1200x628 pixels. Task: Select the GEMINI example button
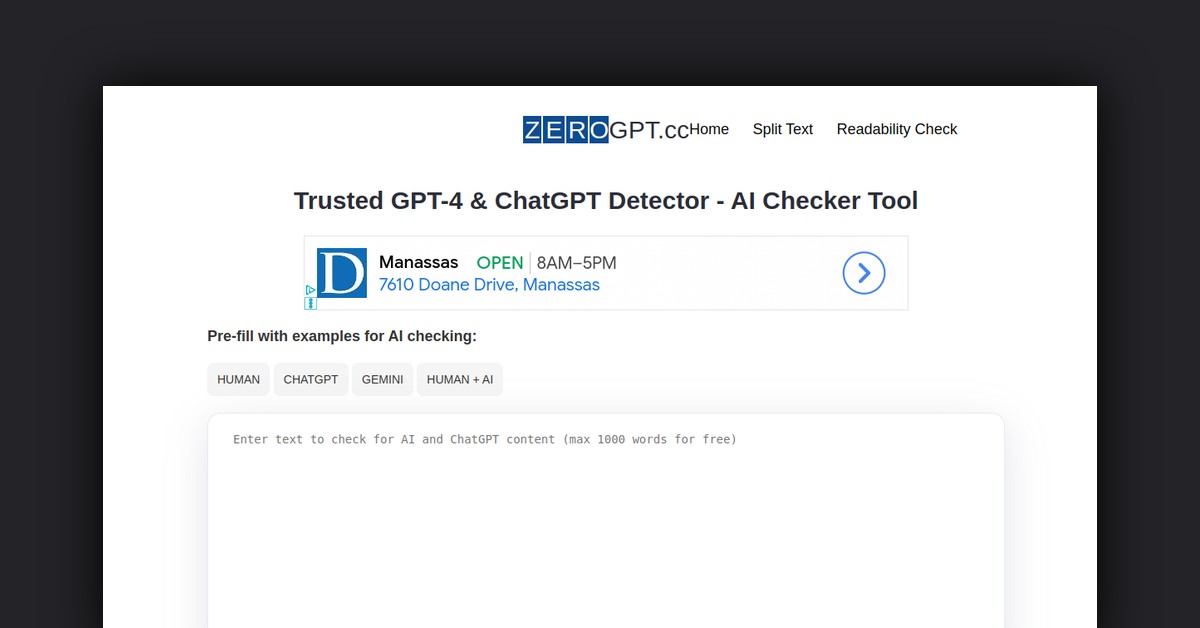tap(382, 380)
